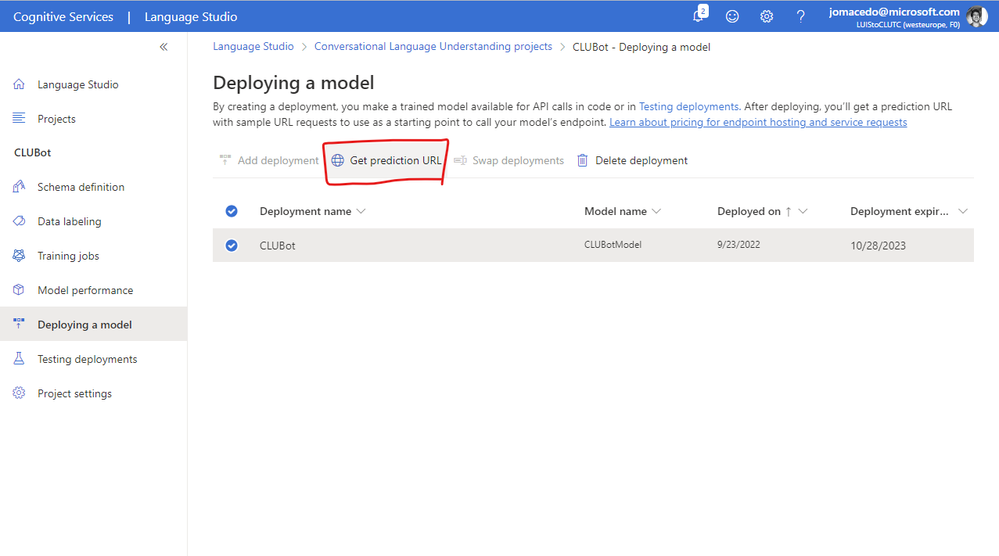This screenshot has width=999, height=556.
Task: Click the 9/23/2022 deployed date
Action: click(x=738, y=245)
